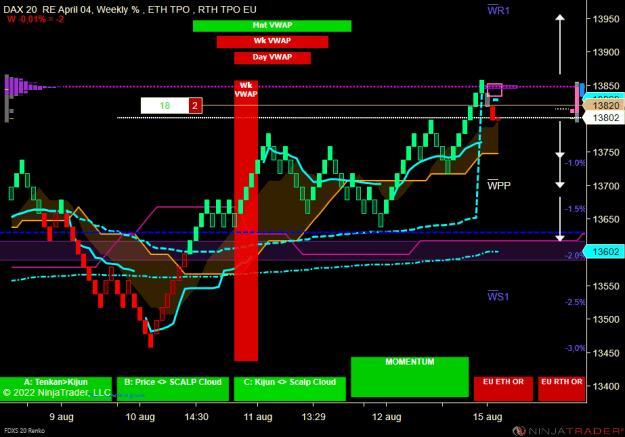Click the 11 aug date on time axis
Image resolution: width=625 pixels, height=437 pixels.
pos(258,417)
